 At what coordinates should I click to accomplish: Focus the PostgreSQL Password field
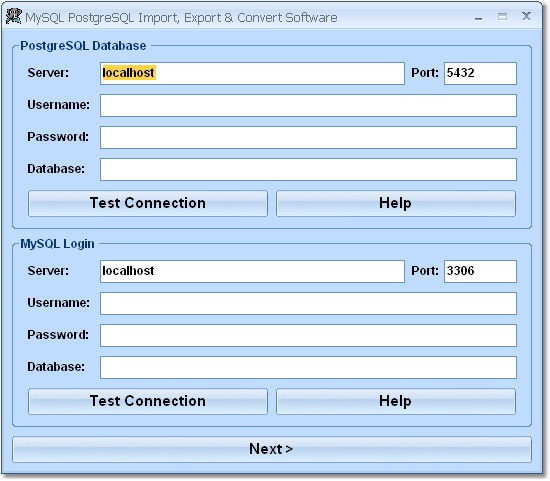point(308,138)
